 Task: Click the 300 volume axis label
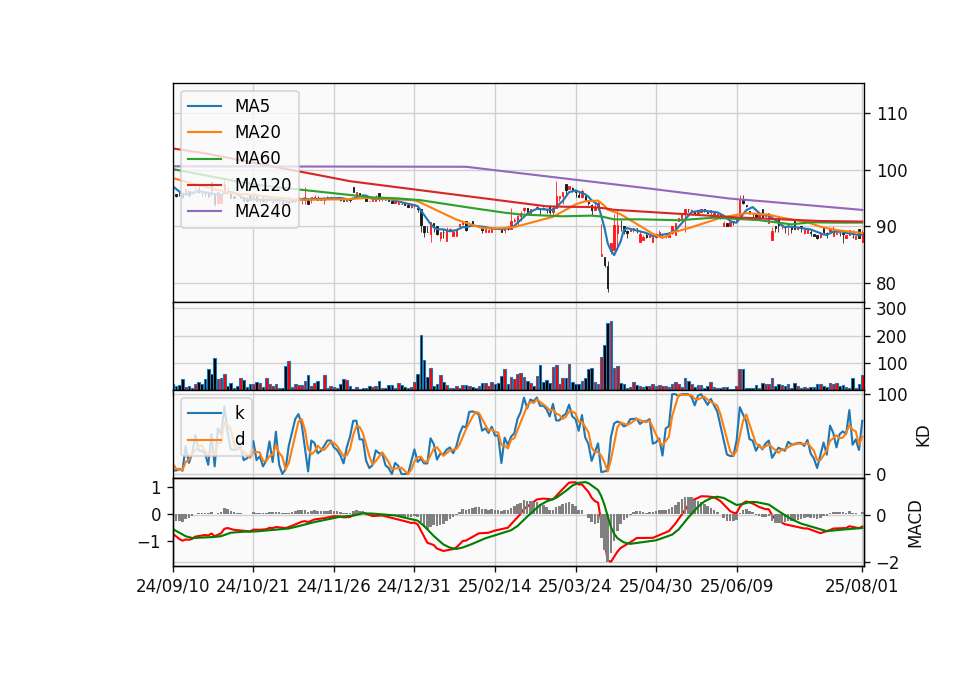coord(891,309)
